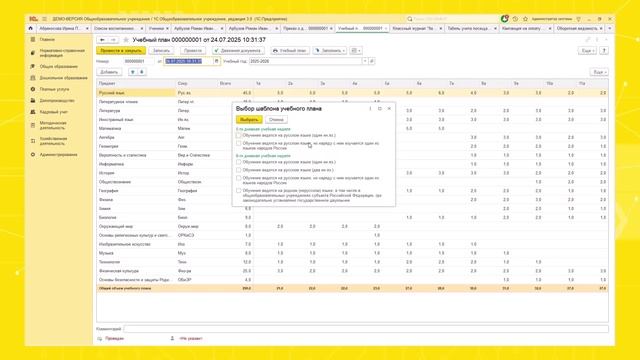Open the history clock icon
The height and width of the screenshot is (360, 640).
pos(515,19)
